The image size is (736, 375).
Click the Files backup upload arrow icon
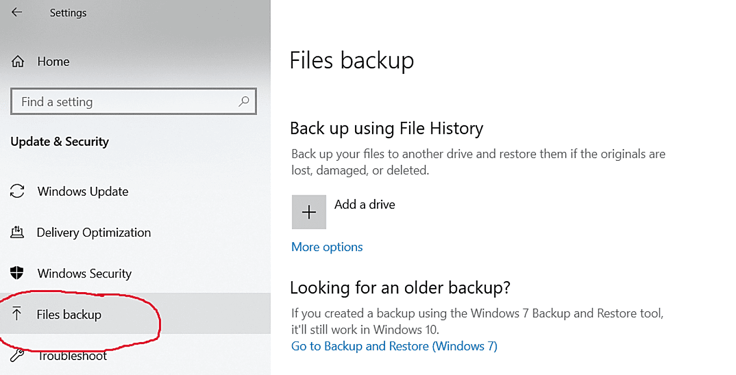(17, 314)
